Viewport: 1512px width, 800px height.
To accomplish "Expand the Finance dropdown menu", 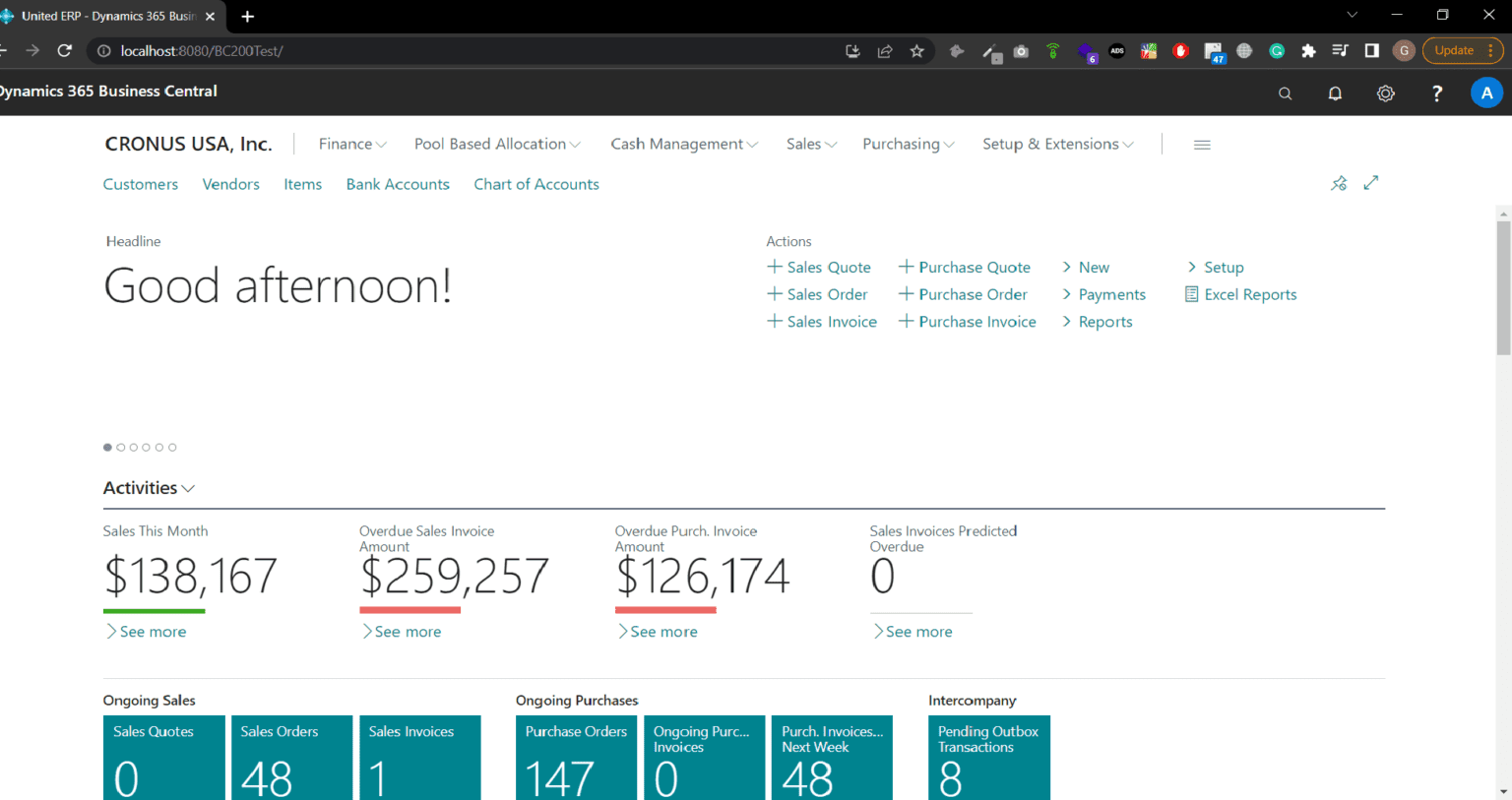I will 351,145.
